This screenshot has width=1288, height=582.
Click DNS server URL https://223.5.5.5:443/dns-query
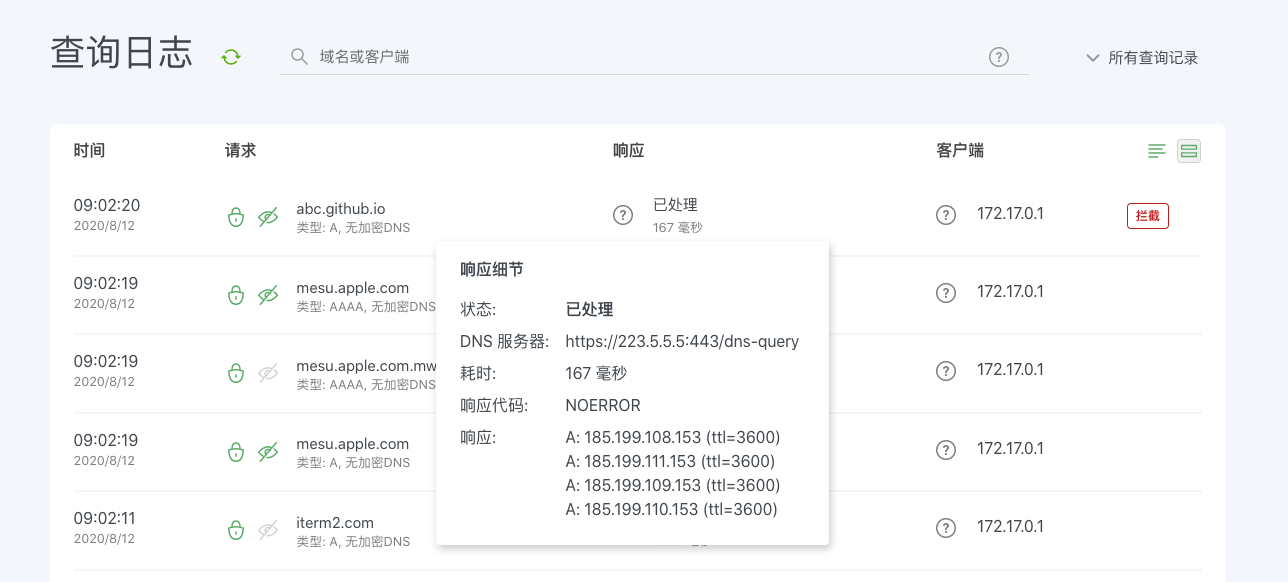[x=682, y=341]
